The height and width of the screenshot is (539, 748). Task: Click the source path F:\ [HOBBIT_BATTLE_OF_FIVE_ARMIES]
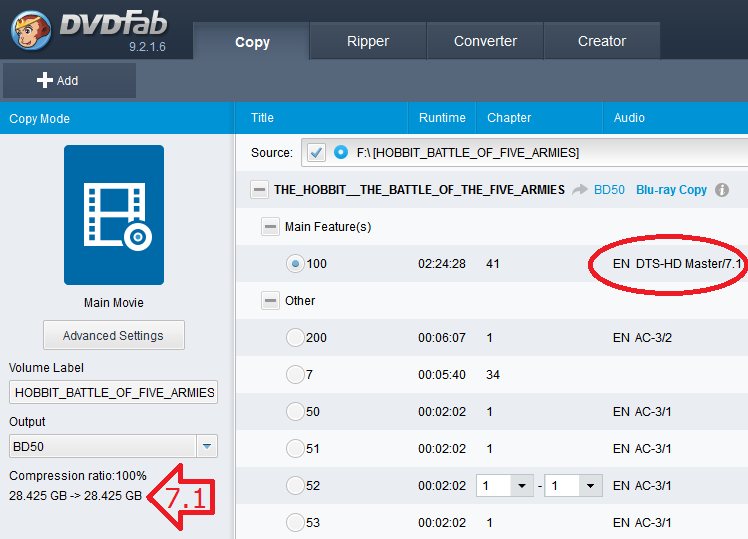tap(468, 153)
